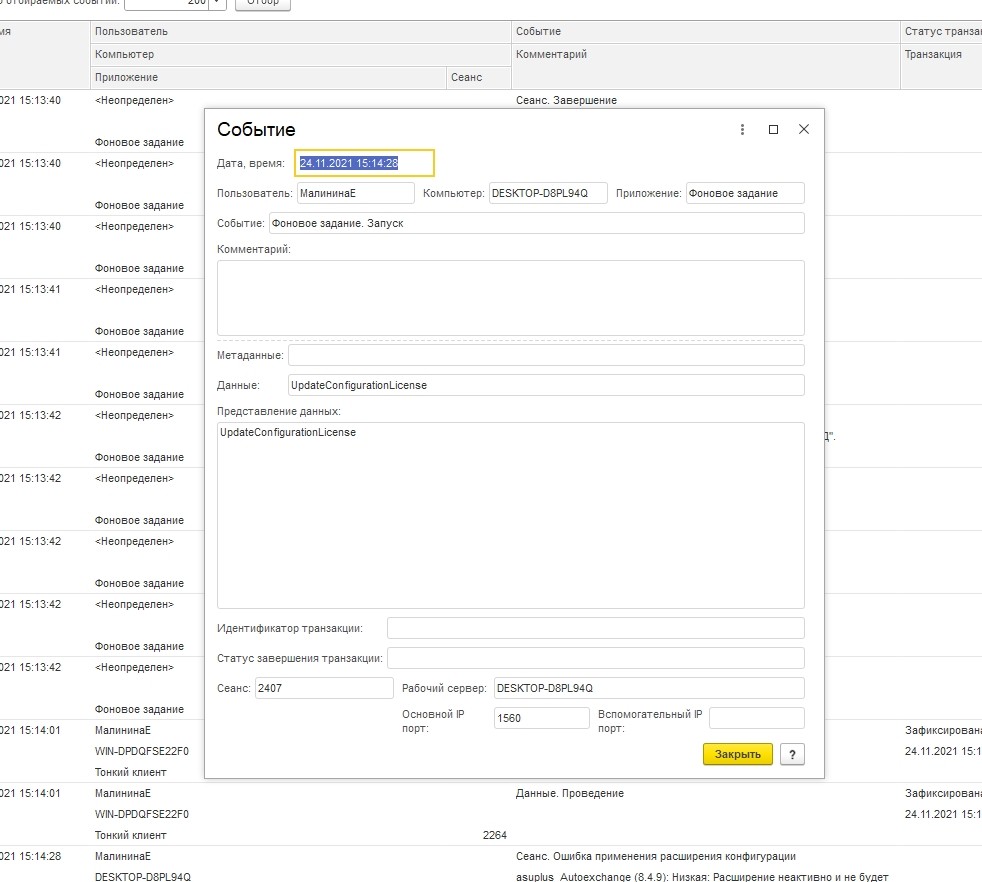
Task: Open the events count dropdown arrow
Action: point(217,3)
